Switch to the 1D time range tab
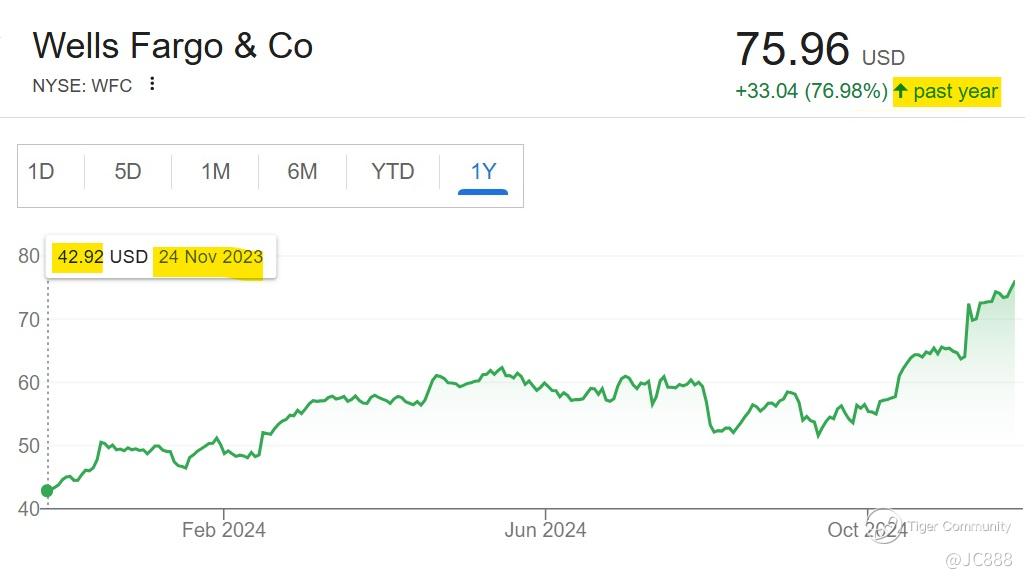Viewport: 1032px width, 583px height. 41,172
